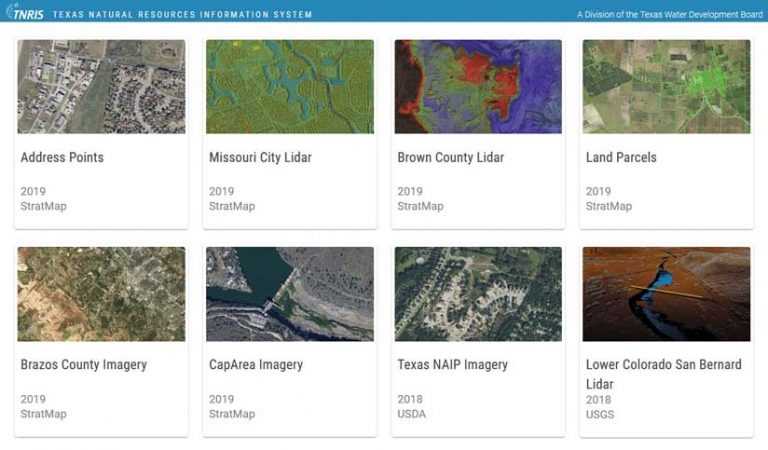
Task: Click the TNRIS logo in header
Action: pos(24,11)
